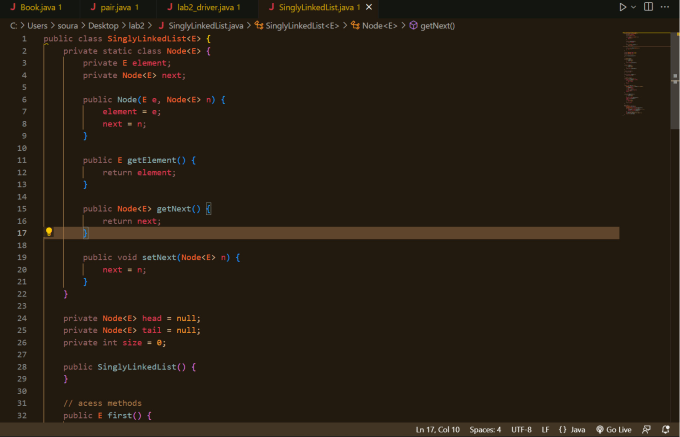Open the soura breadcrumb segment

coord(68,26)
